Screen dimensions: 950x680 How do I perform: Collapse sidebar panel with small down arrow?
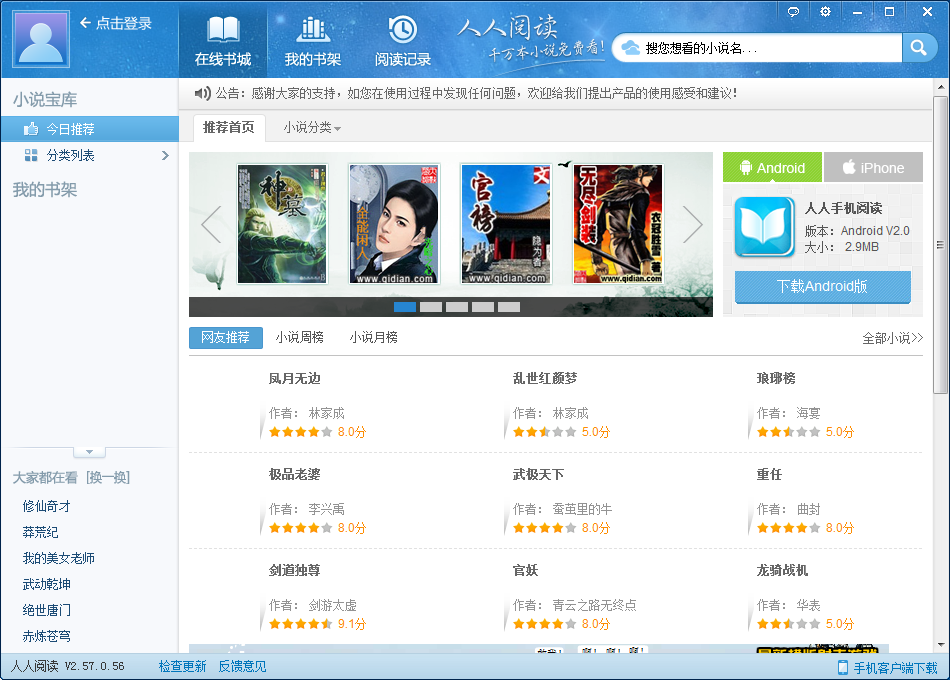(89, 452)
